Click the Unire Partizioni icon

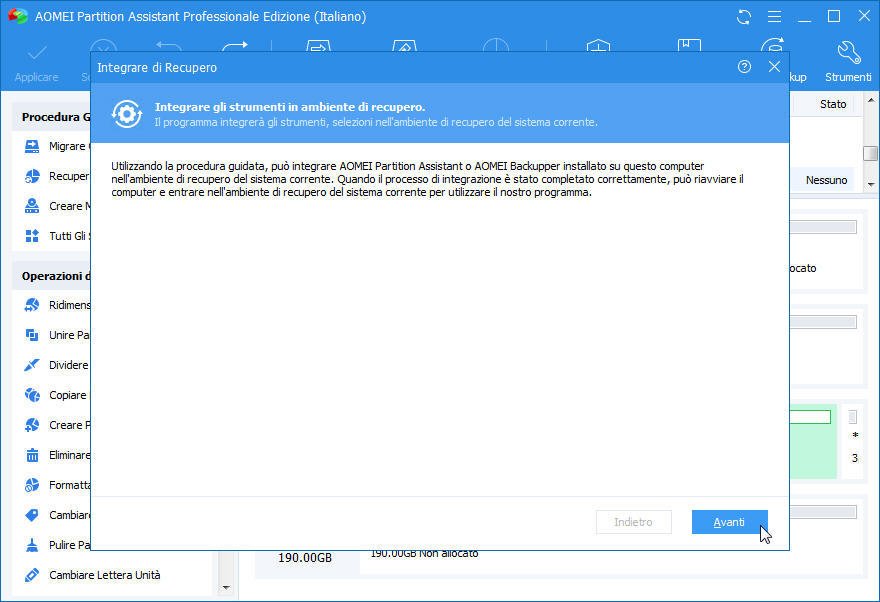[x=32, y=335]
